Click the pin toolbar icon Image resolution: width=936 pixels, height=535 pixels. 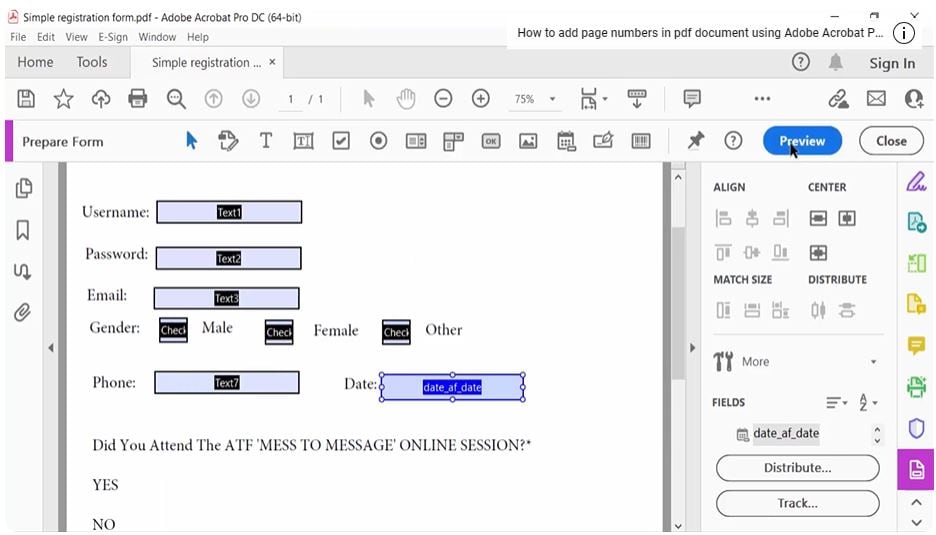[695, 141]
